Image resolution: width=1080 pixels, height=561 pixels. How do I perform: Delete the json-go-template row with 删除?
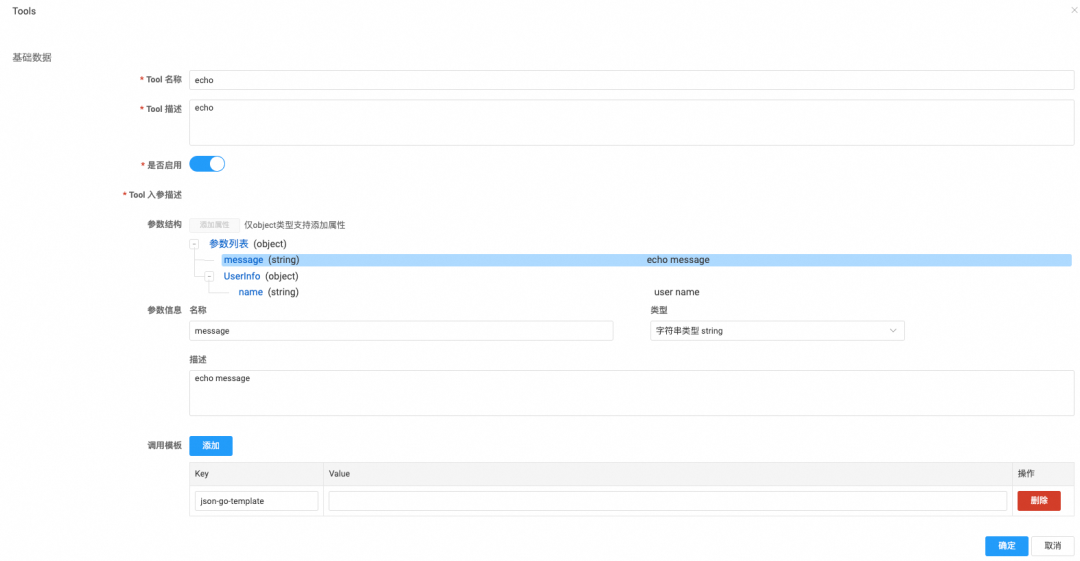tap(1038, 501)
